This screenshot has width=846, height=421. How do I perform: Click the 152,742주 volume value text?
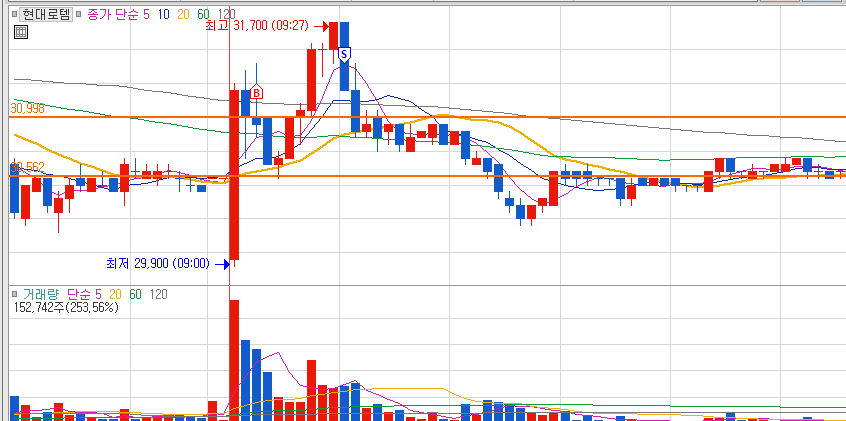click(40, 308)
